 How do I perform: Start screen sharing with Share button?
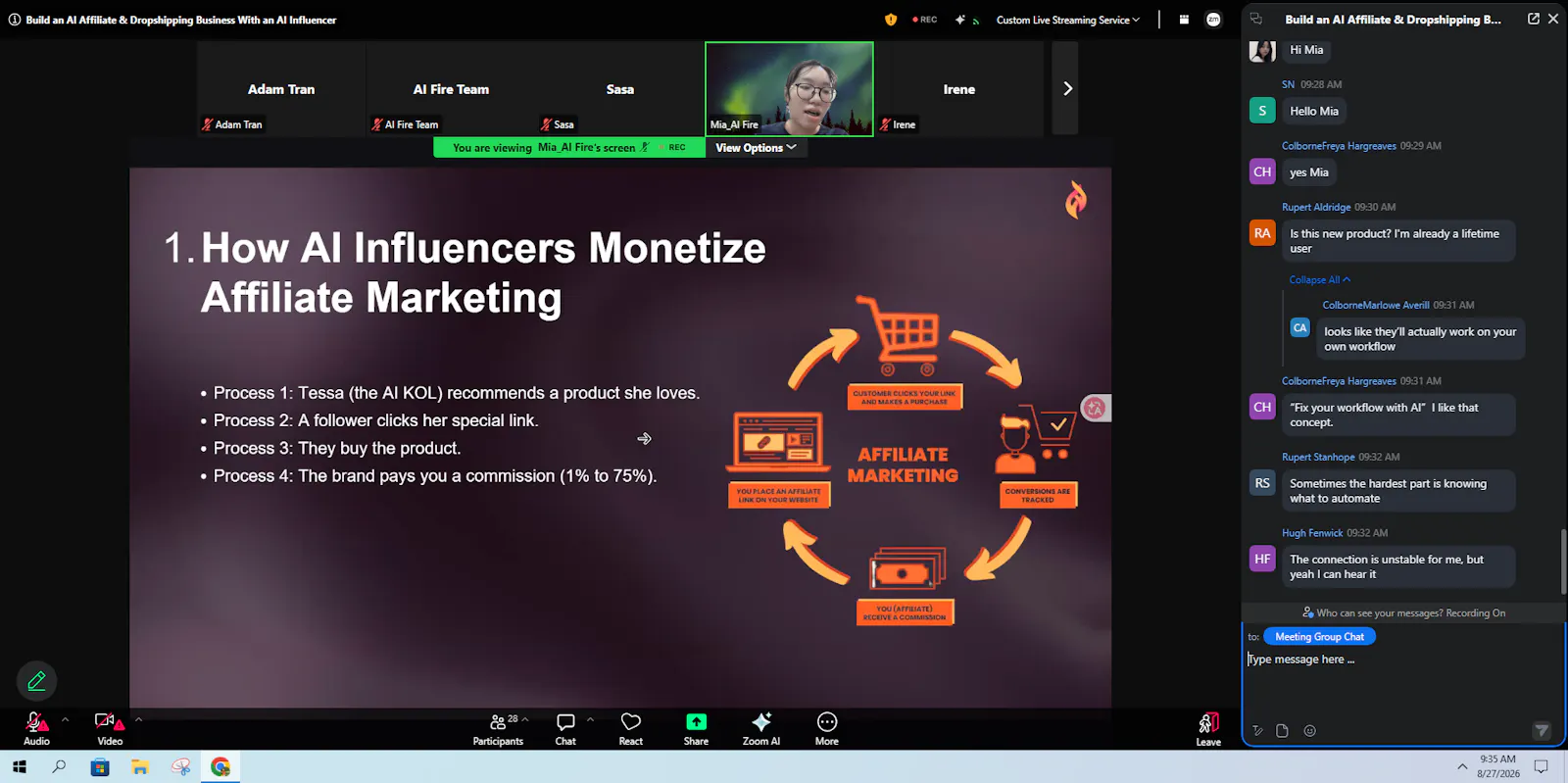click(696, 728)
